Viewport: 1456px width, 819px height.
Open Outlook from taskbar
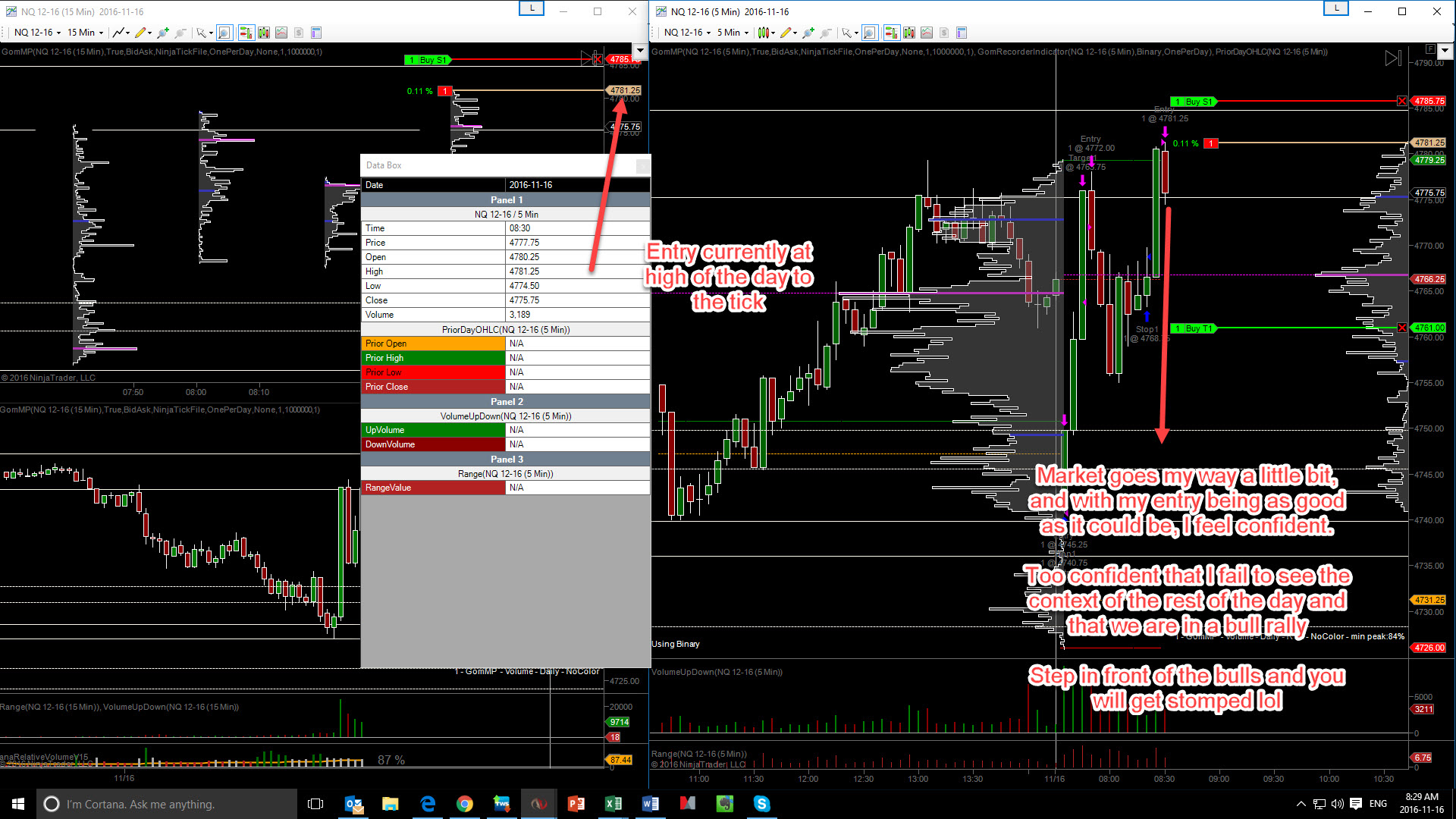353,804
